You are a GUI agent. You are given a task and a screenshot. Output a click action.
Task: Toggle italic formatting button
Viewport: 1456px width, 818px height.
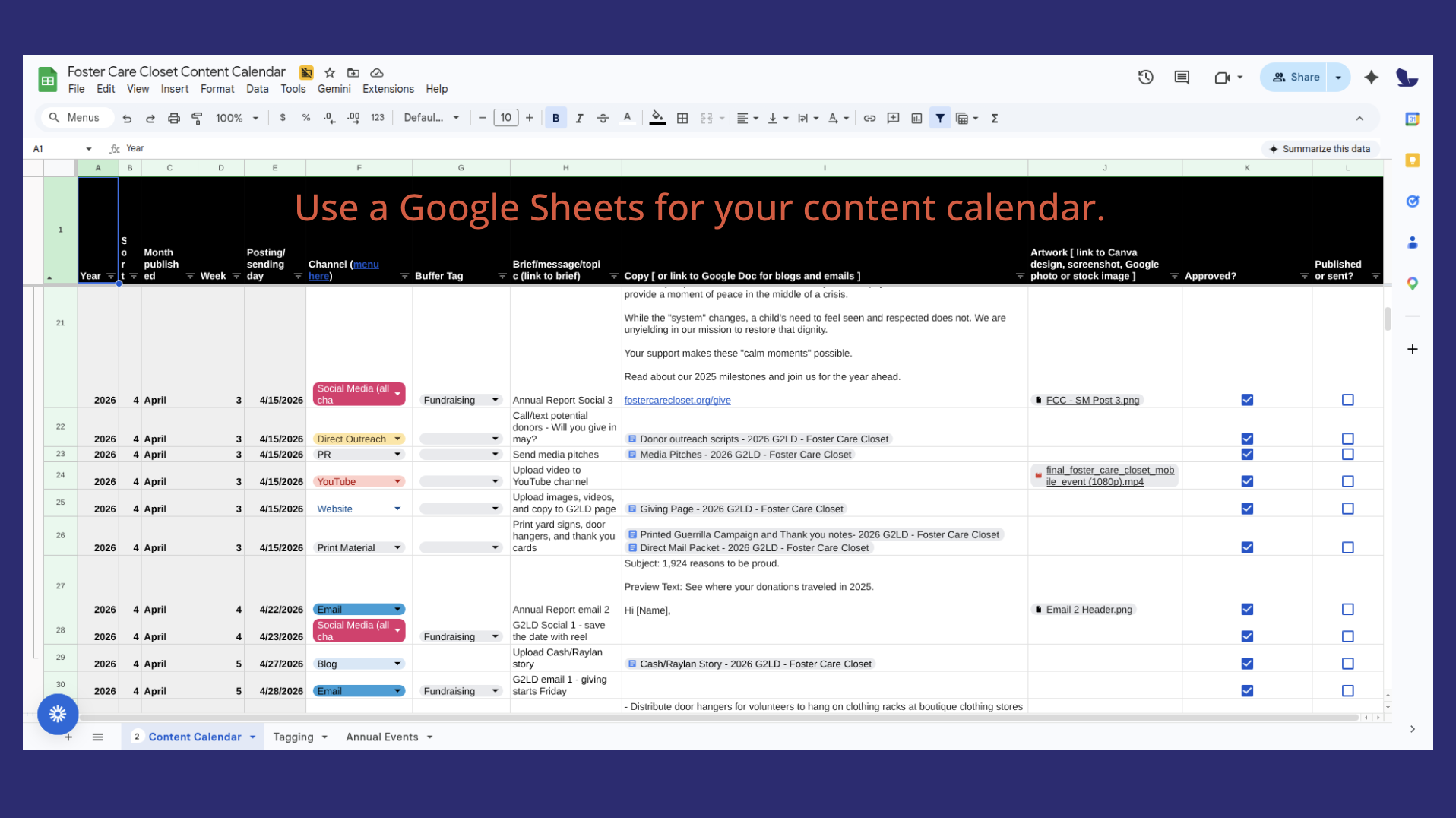(x=579, y=118)
